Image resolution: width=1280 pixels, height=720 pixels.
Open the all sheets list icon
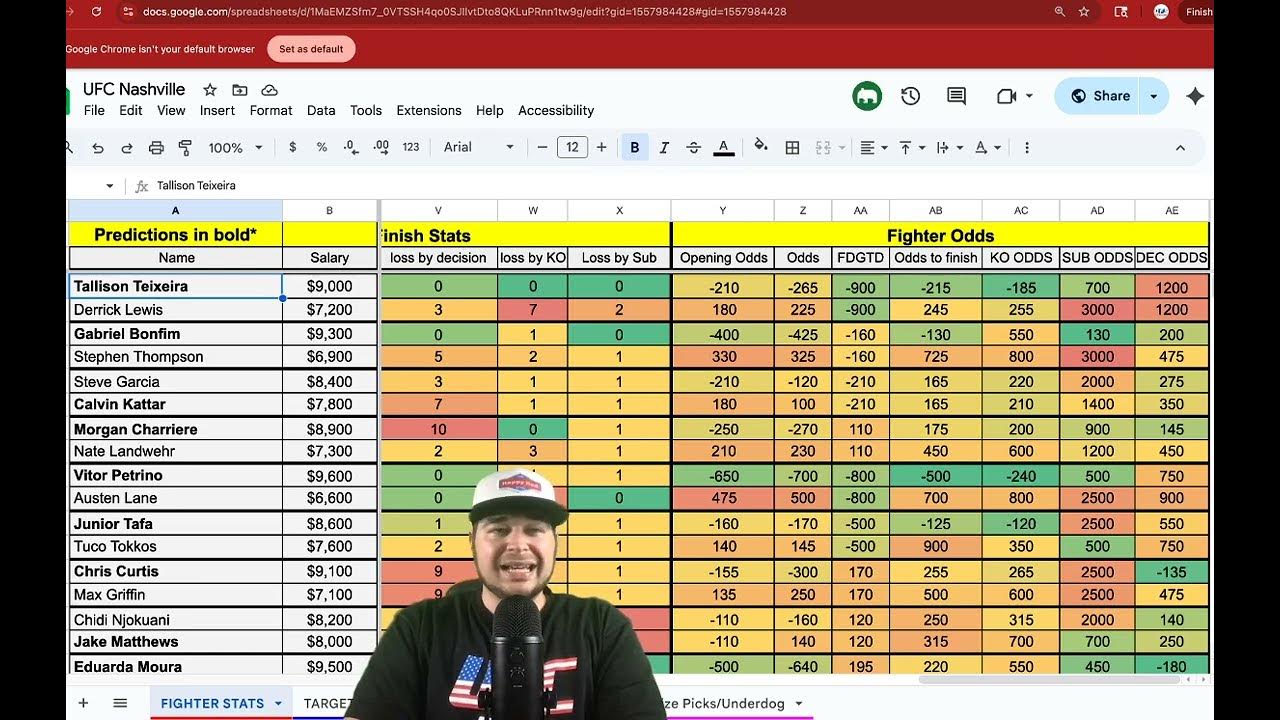(x=120, y=703)
